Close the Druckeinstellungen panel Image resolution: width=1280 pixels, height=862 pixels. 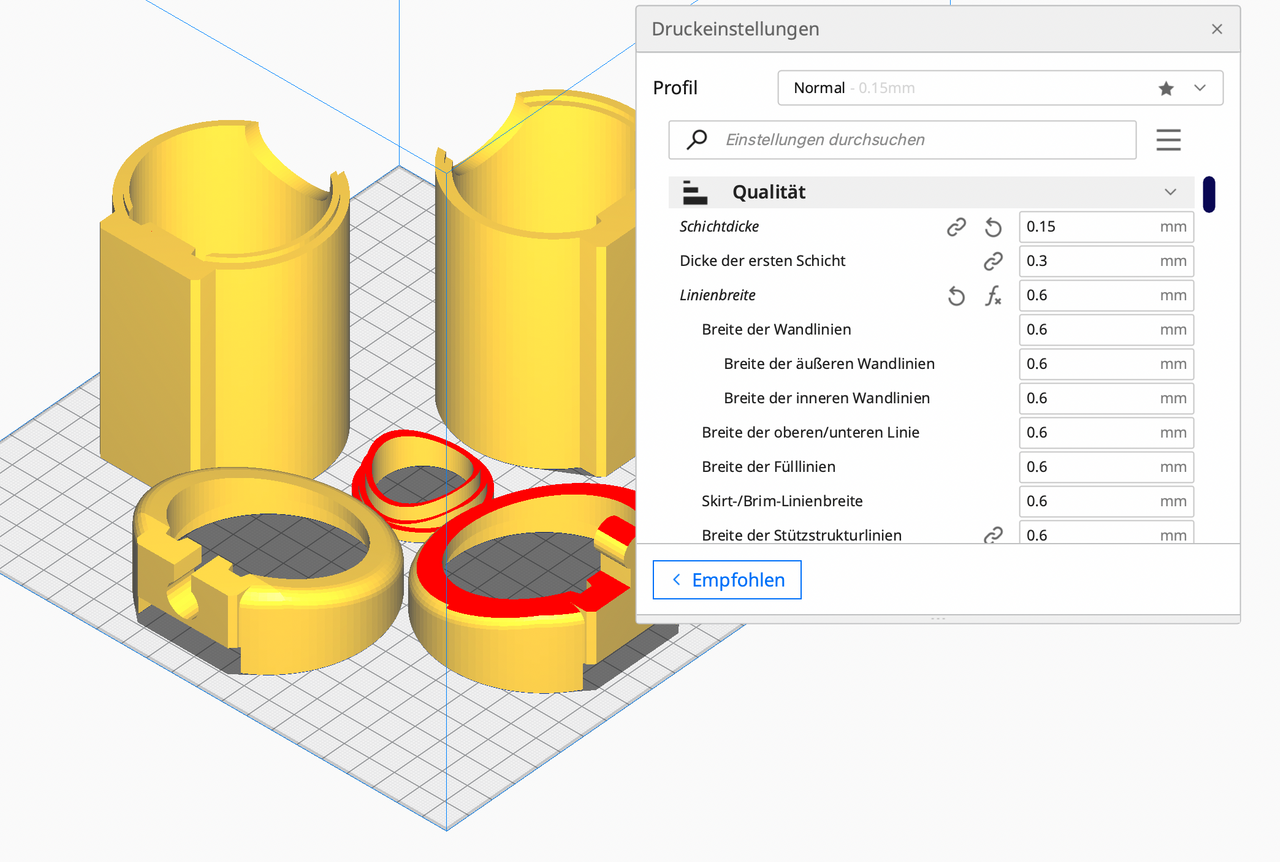[1216, 29]
